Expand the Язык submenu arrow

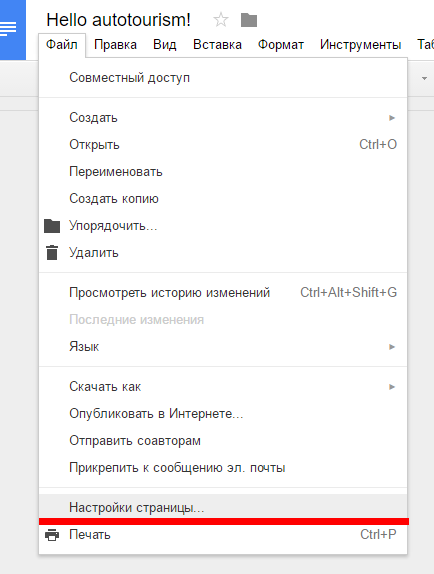[392, 347]
